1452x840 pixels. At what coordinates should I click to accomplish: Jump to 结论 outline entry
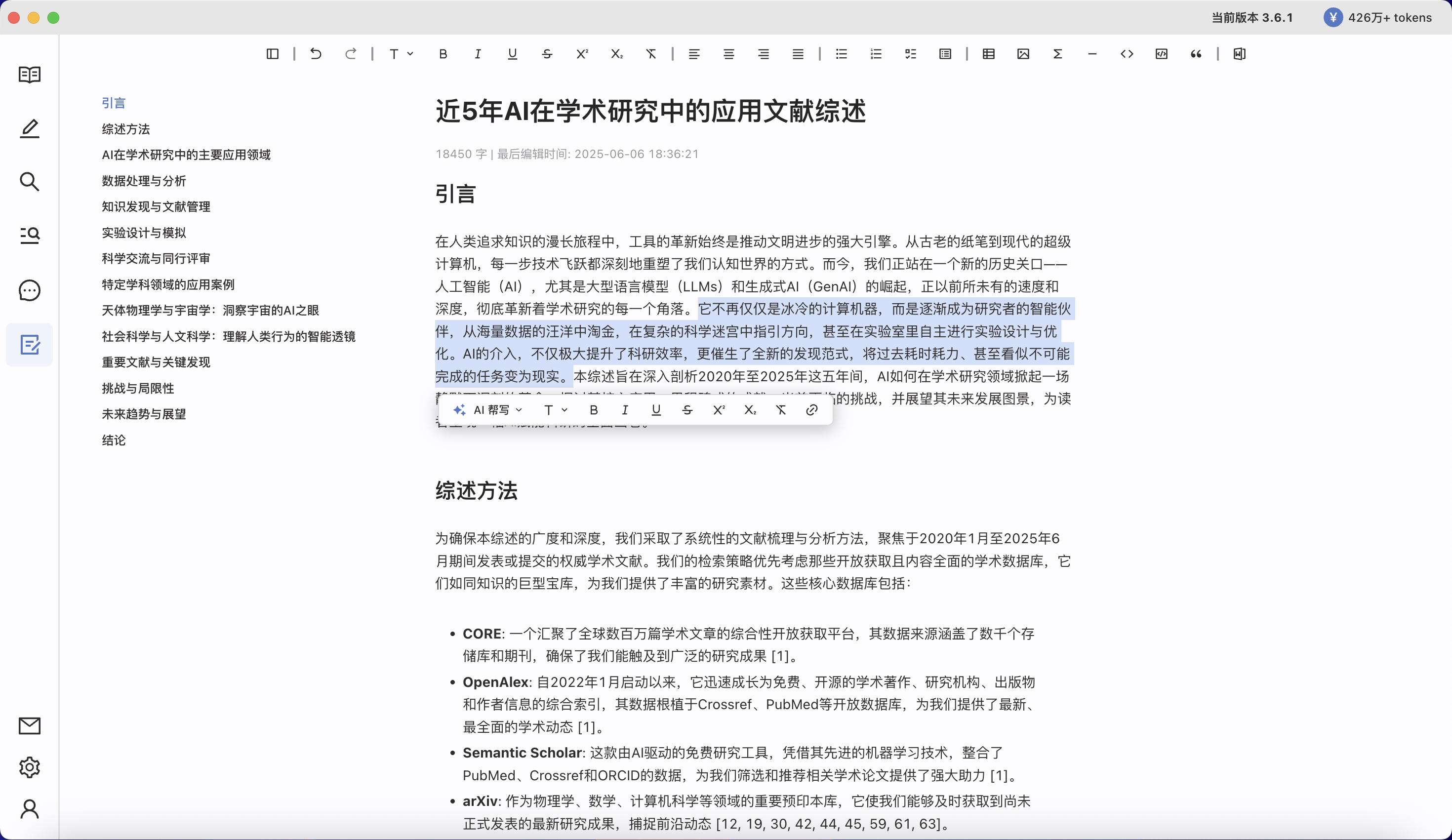click(114, 440)
